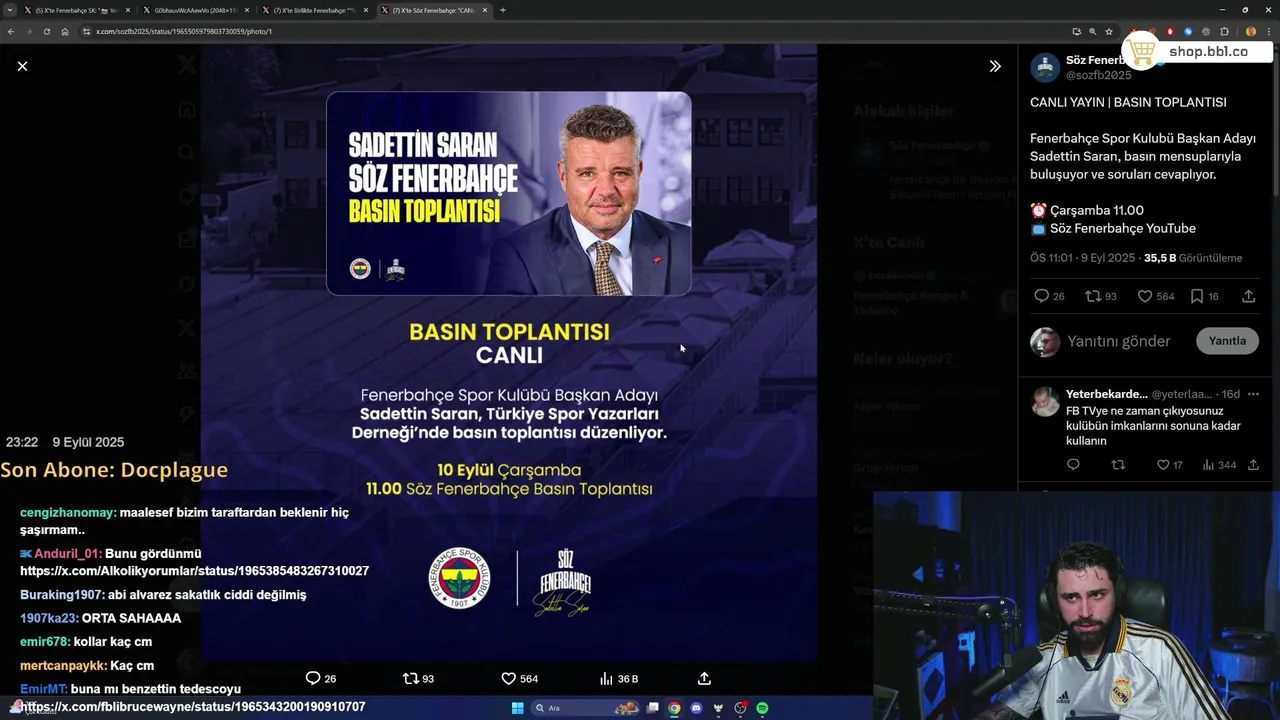Share icon in the tweet action row
Viewport: 1280px width, 720px height.
coord(1249,296)
